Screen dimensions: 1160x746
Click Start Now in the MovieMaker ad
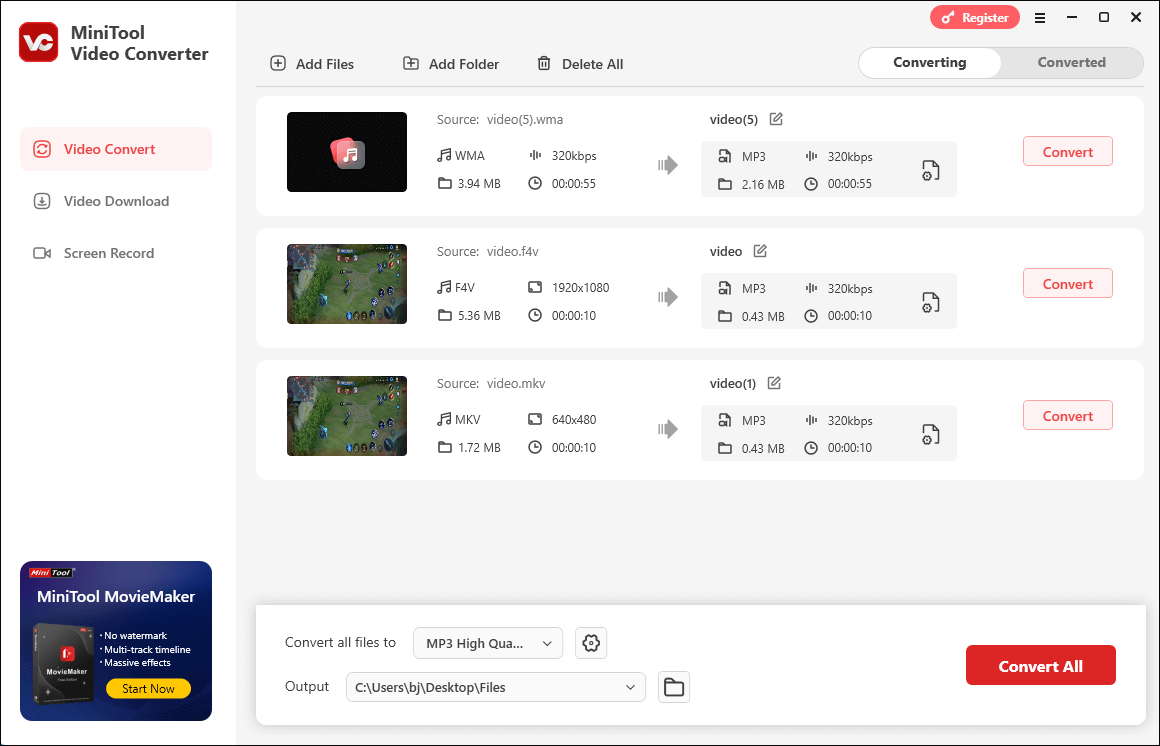point(148,688)
